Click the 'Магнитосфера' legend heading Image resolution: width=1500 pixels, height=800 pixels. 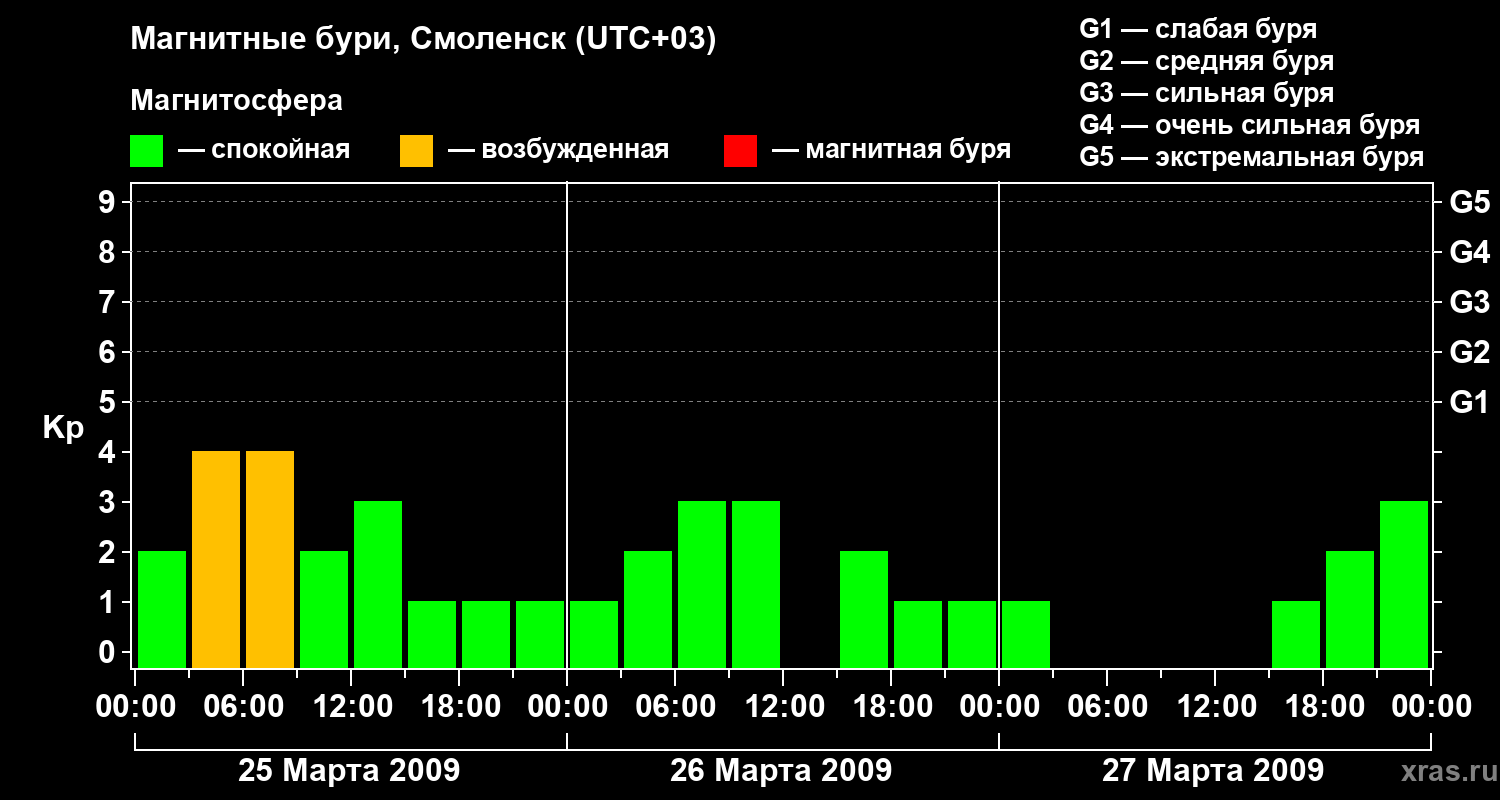[237, 101]
